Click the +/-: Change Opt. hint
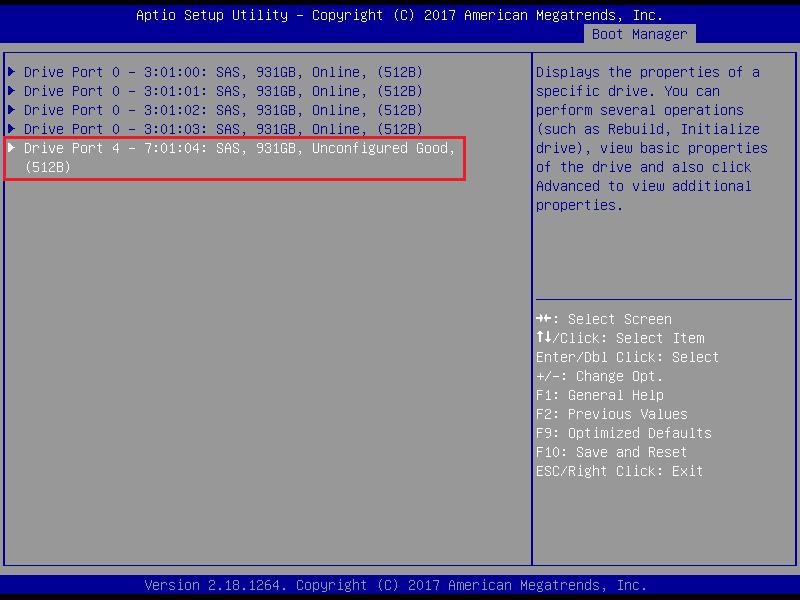The height and width of the screenshot is (600, 800). point(599,376)
